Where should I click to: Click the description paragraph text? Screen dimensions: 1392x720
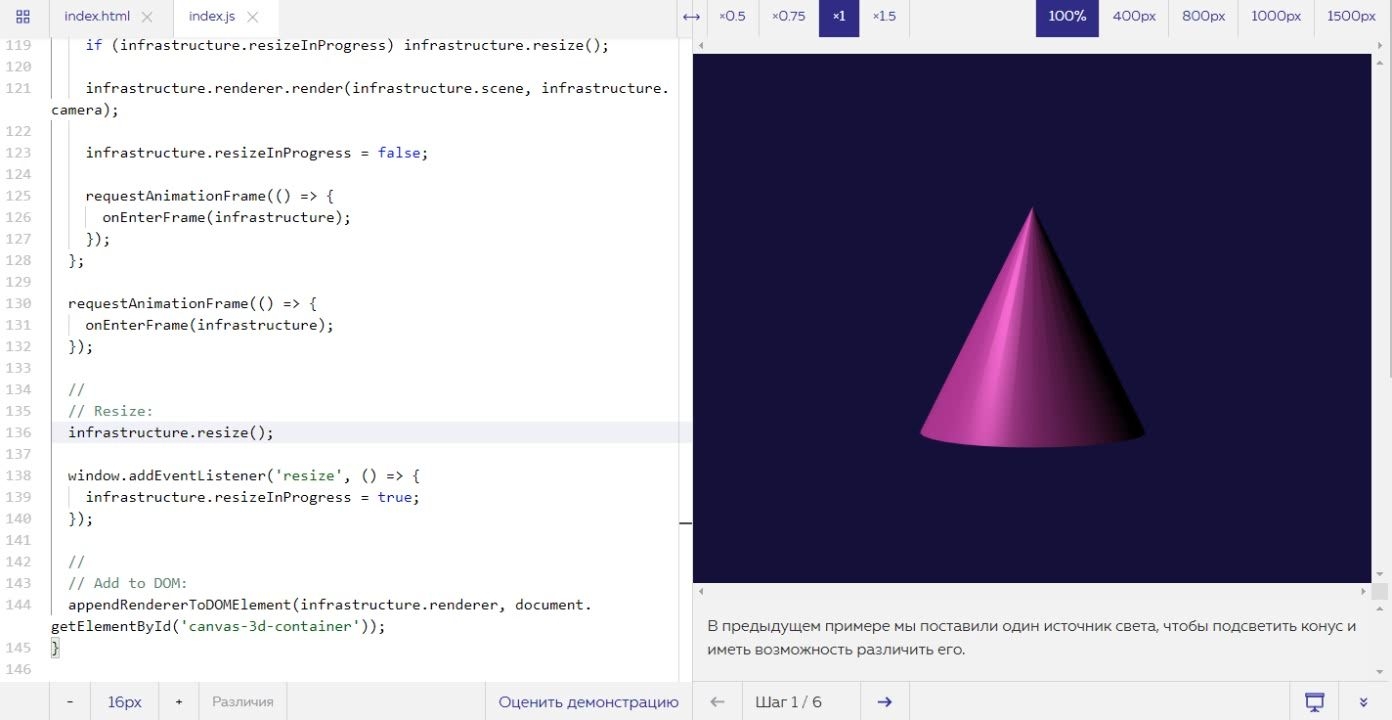tap(1031, 638)
